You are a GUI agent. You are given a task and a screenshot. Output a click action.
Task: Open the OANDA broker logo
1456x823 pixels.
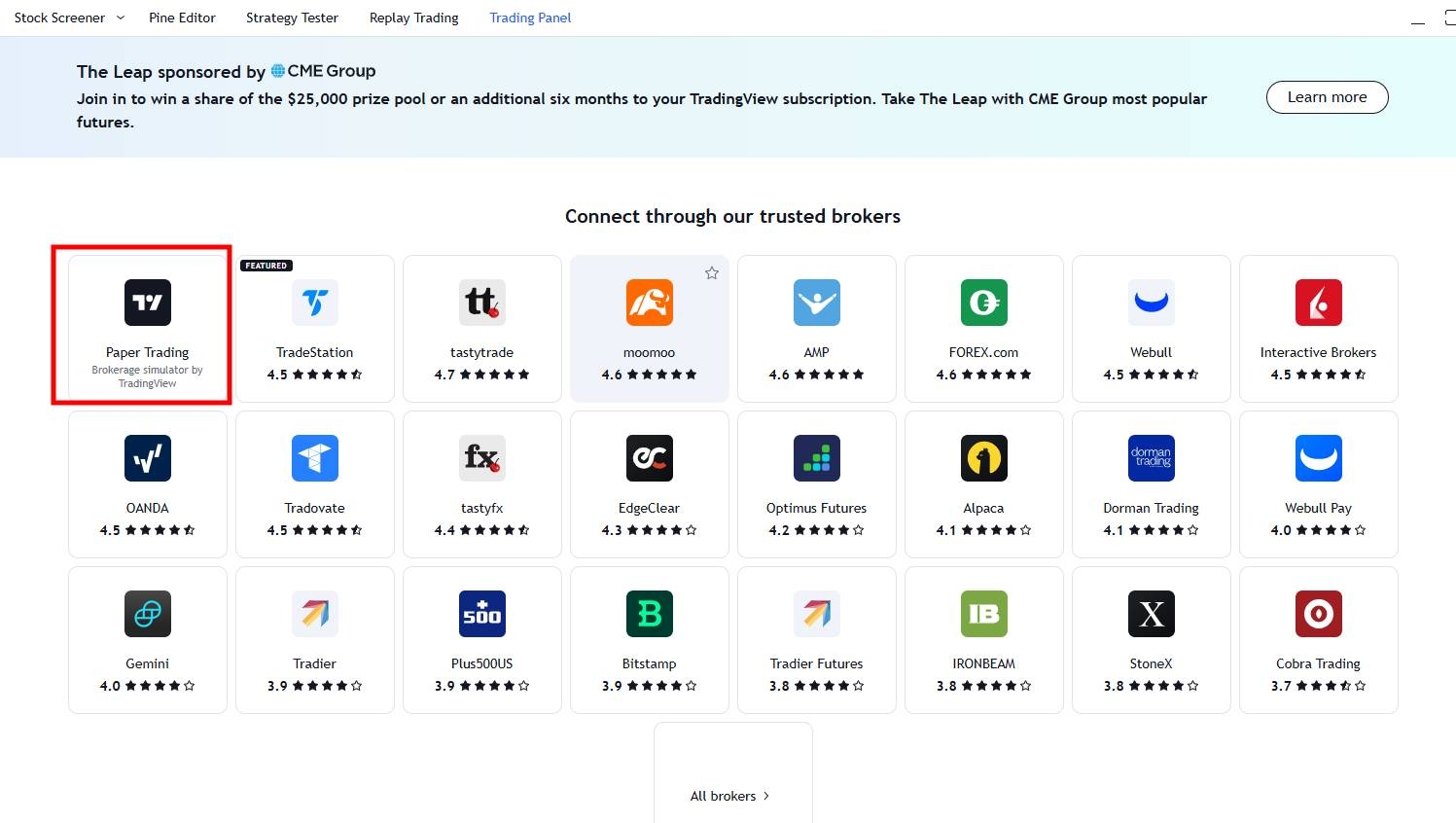(x=148, y=458)
